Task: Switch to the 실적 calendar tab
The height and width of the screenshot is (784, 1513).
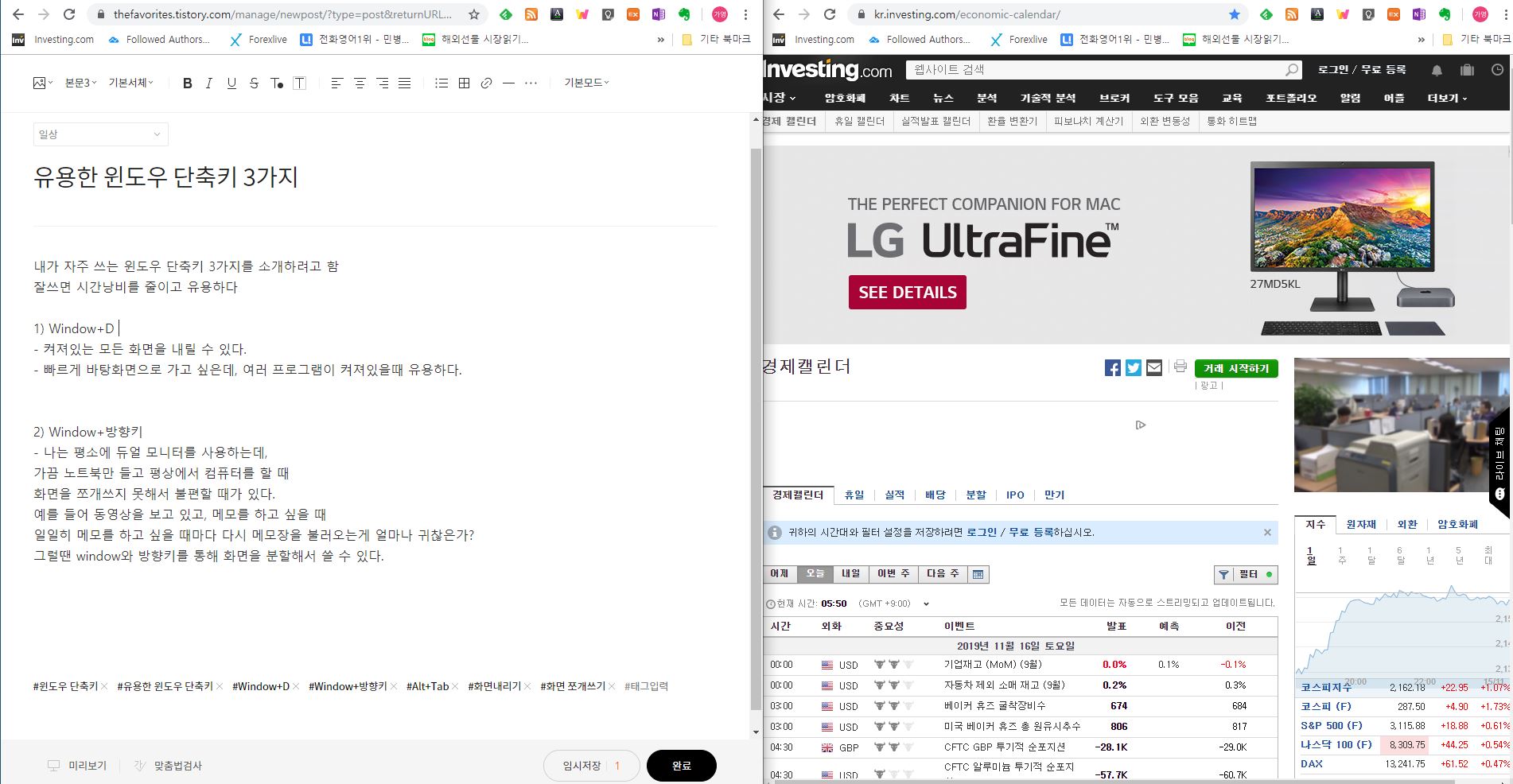Action: click(x=895, y=495)
